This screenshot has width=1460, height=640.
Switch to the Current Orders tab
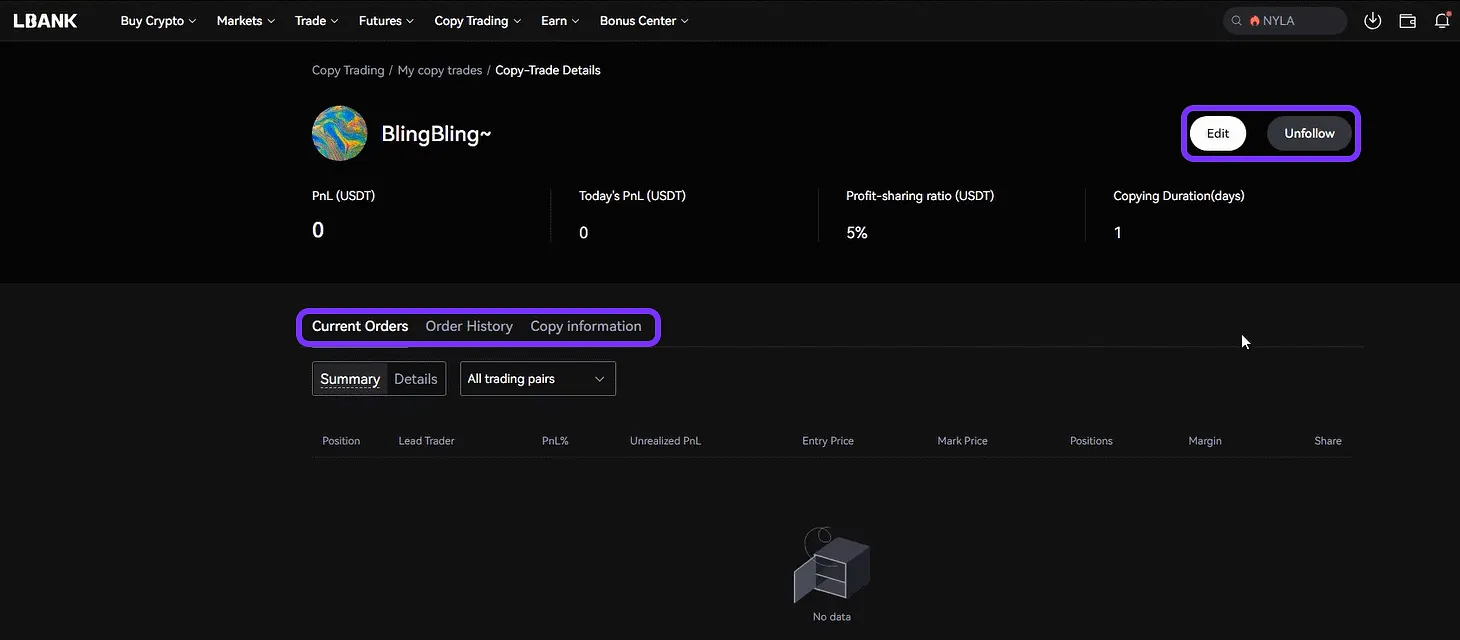coord(360,326)
